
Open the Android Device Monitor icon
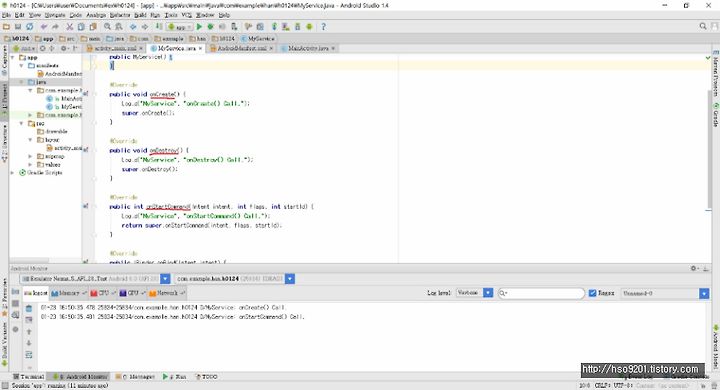coord(309,27)
